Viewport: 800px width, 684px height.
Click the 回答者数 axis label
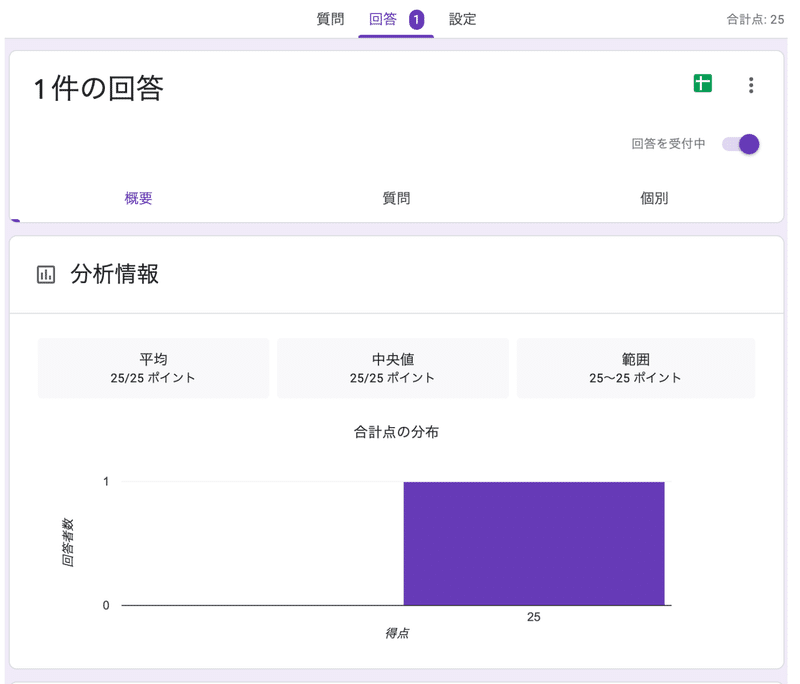(67, 543)
